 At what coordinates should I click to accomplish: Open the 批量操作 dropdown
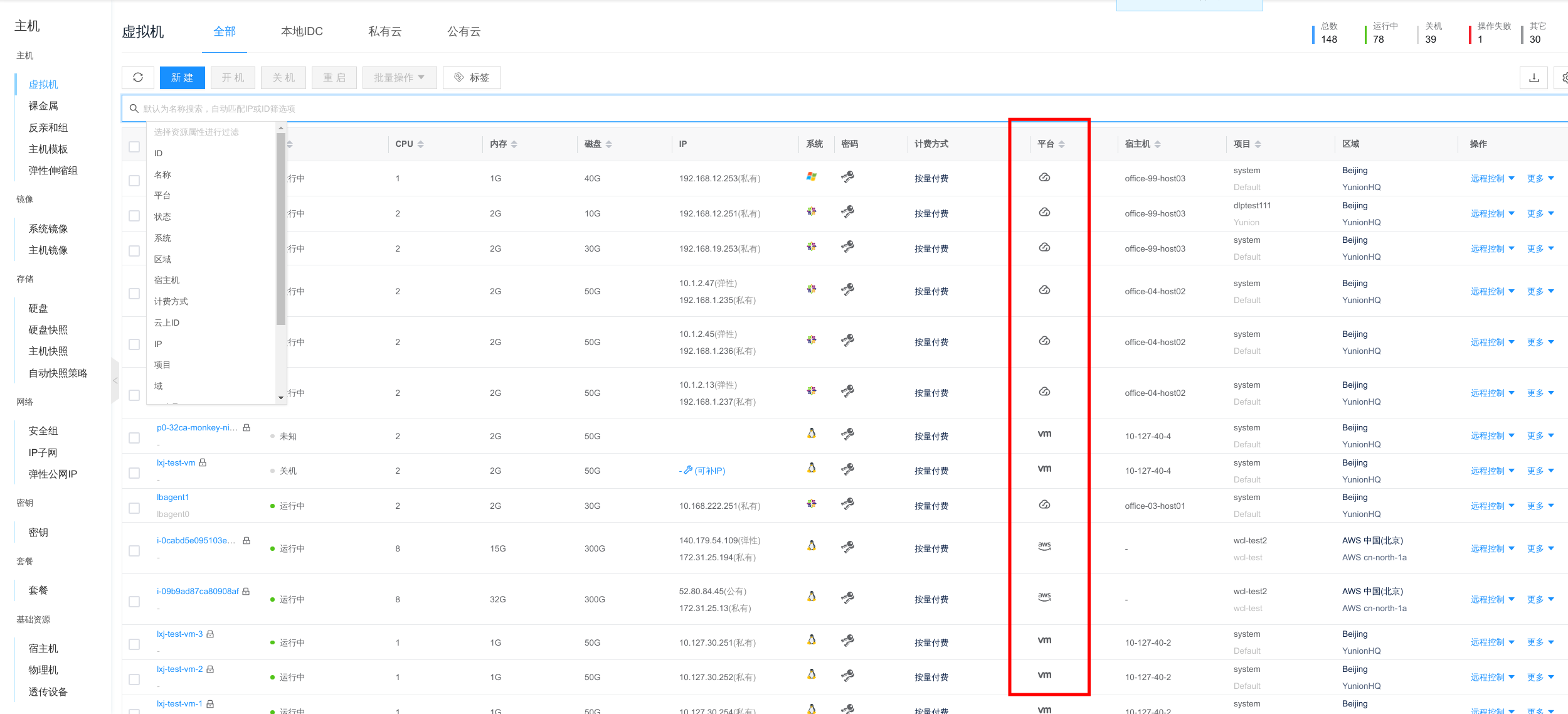(399, 78)
